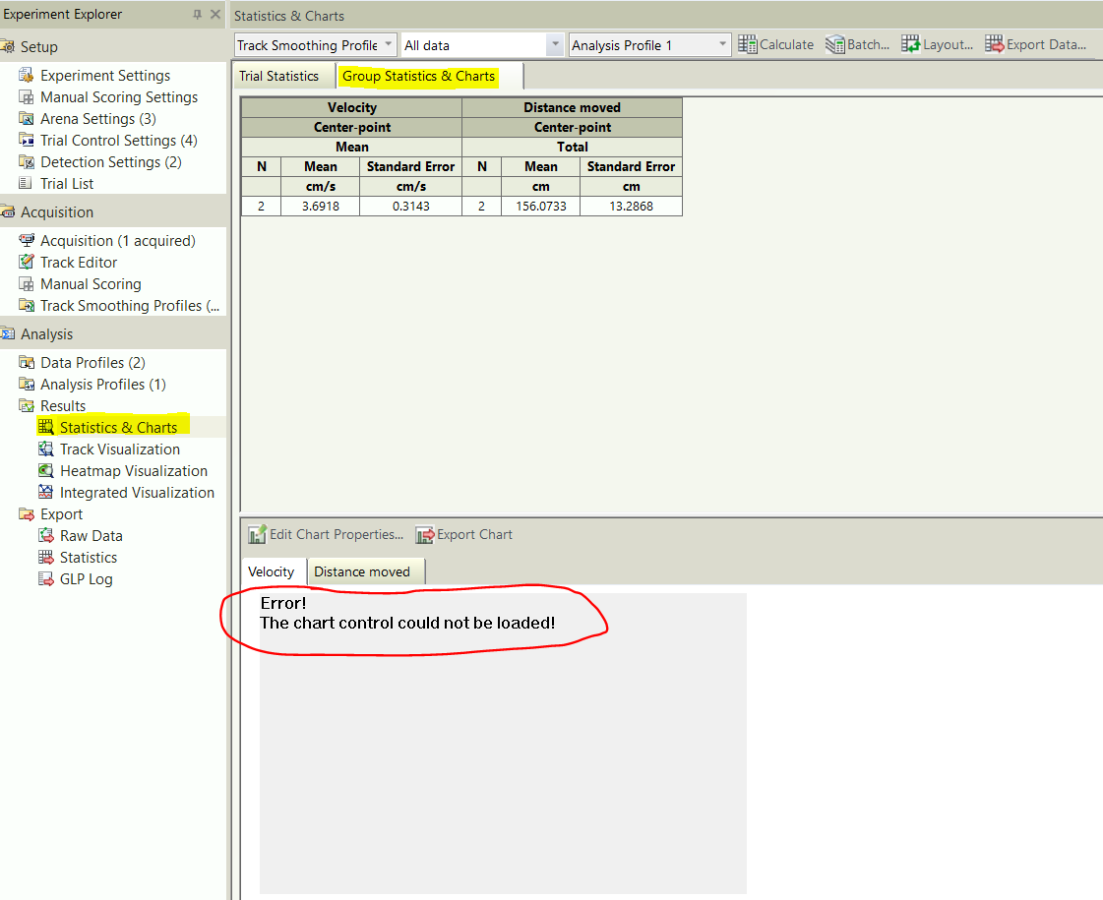Pin the Experiment Explorer panel
Image resolution: width=1103 pixels, height=900 pixels.
(x=197, y=14)
